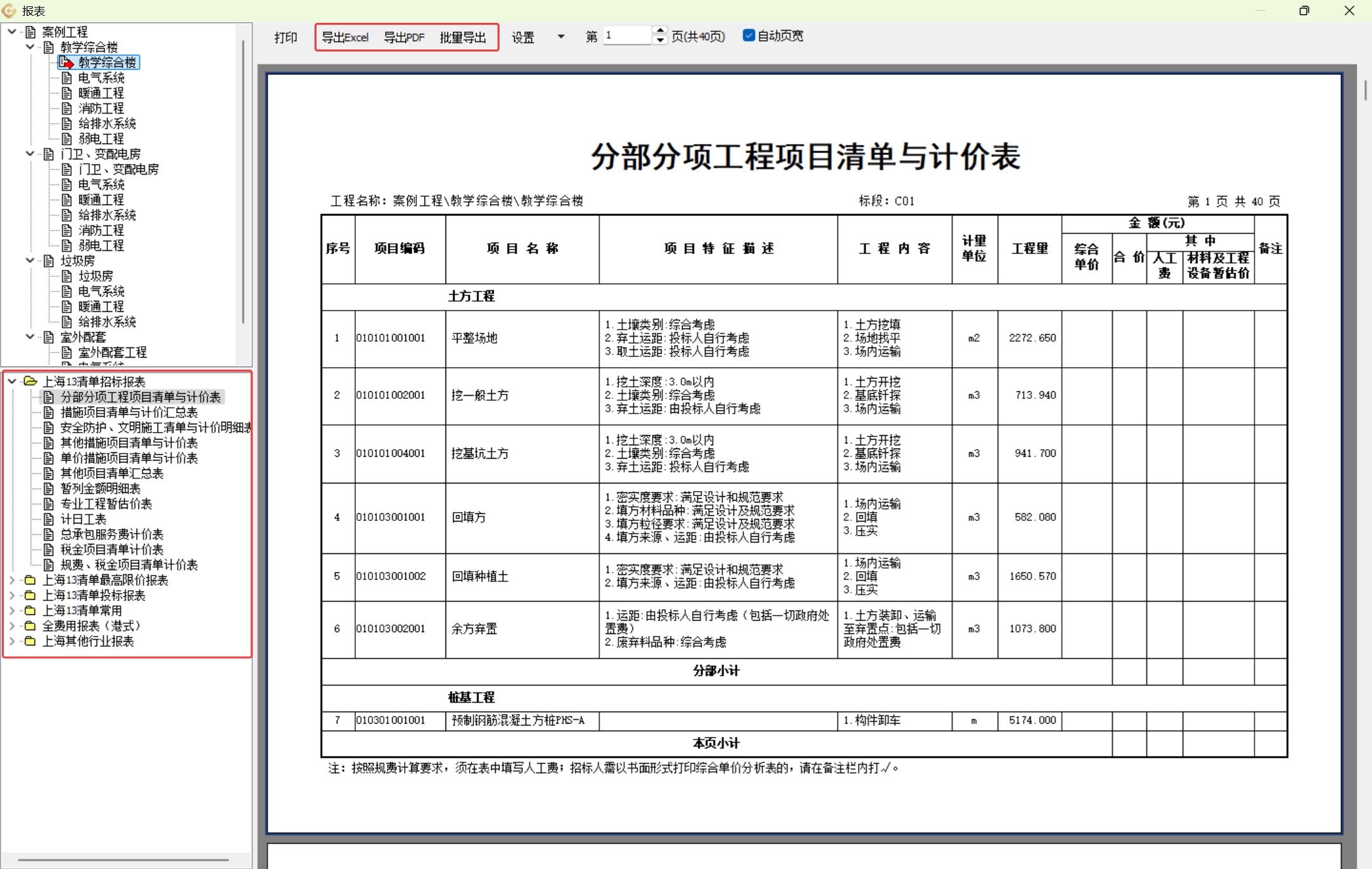Click the icon of 措施项目清单与计价汇总表
Viewport: 1372px width, 869px height.
tap(49, 412)
